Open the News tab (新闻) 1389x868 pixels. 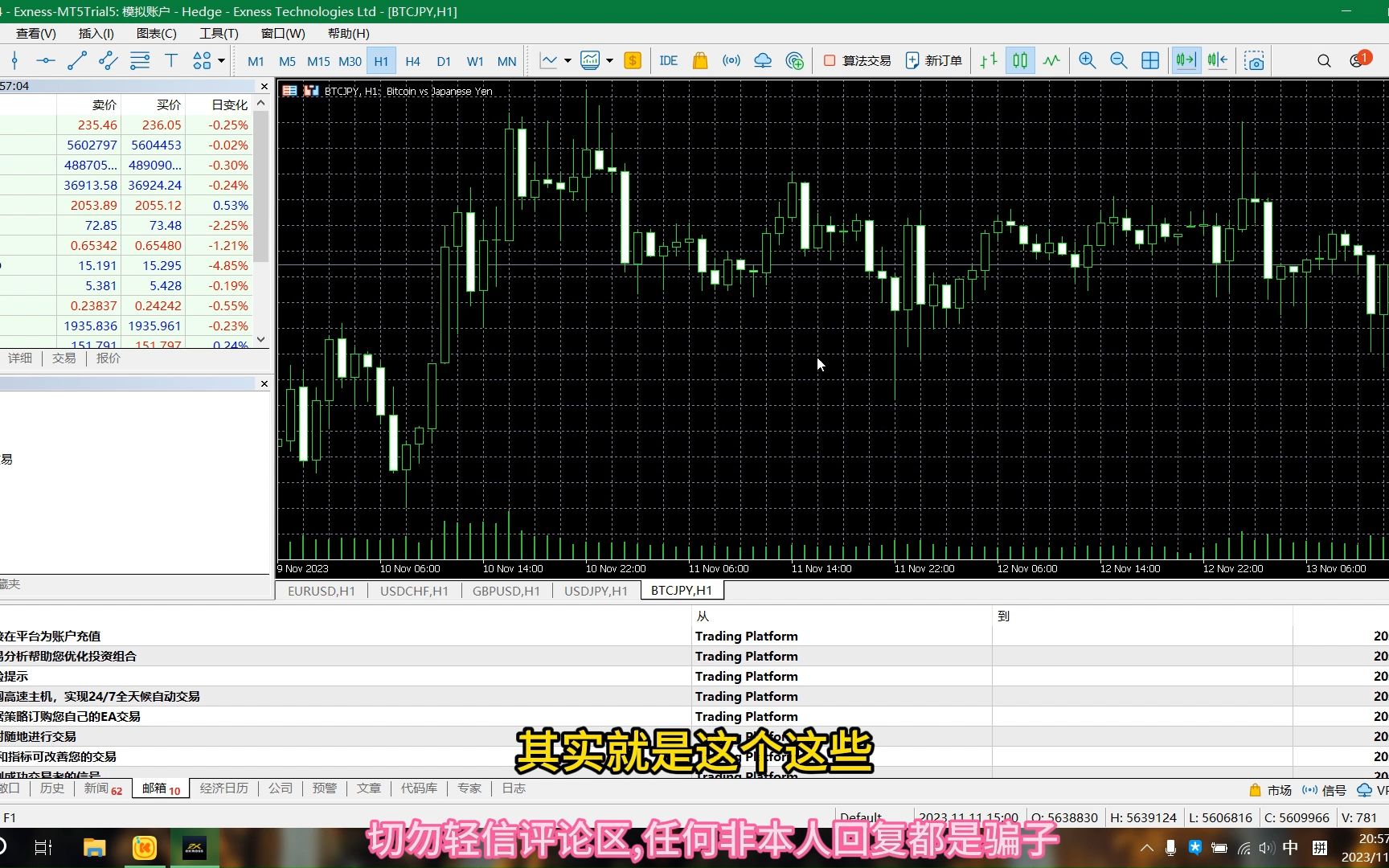(x=103, y=788)
